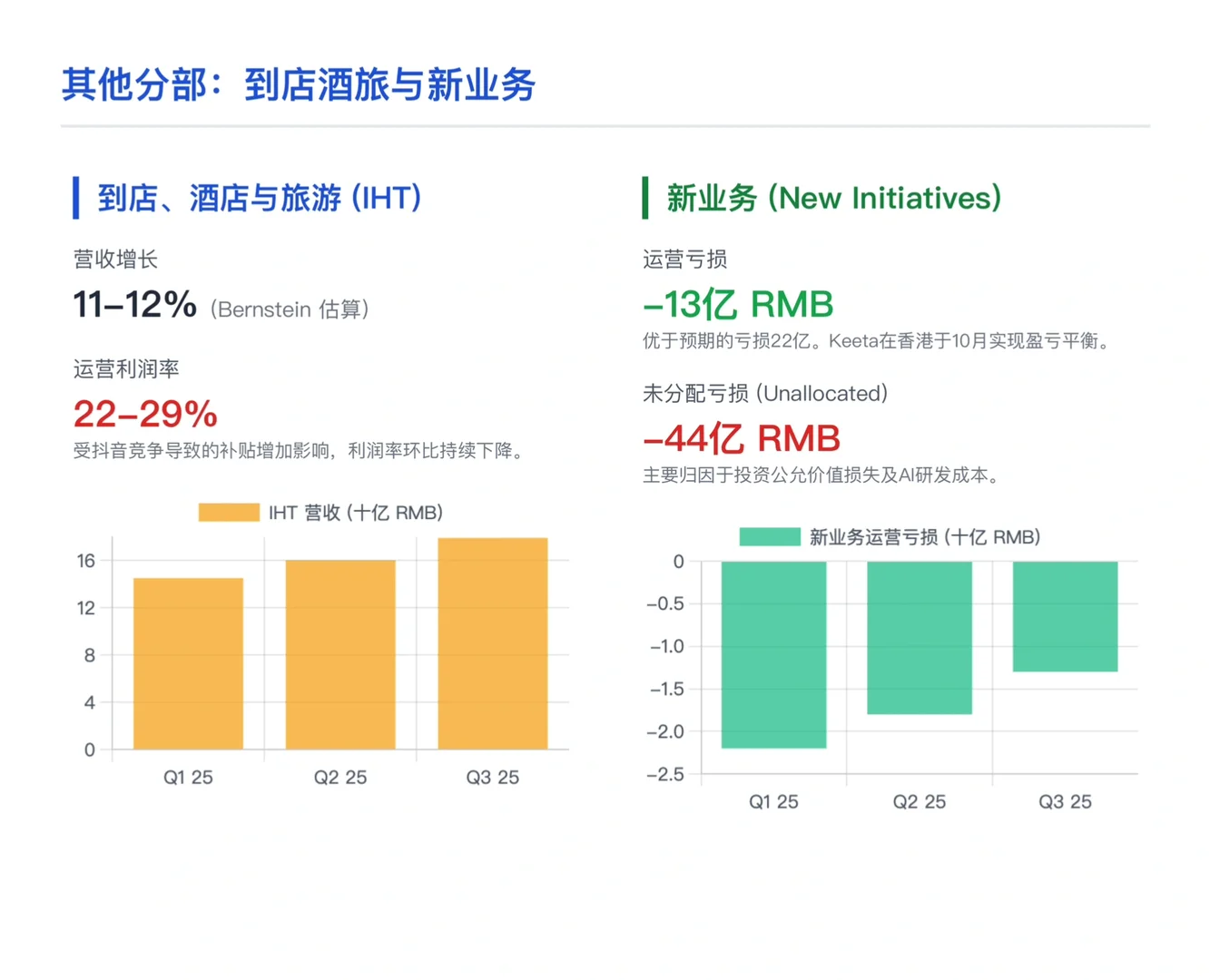
Task: Click the Q2 25 axis label under the loss chart
Action: tap(919, 801)
